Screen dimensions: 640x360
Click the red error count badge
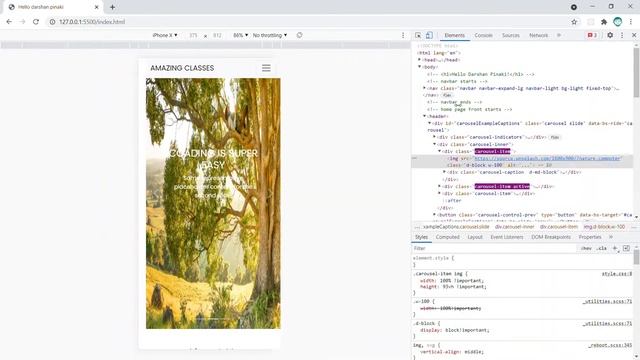(592, 36)
